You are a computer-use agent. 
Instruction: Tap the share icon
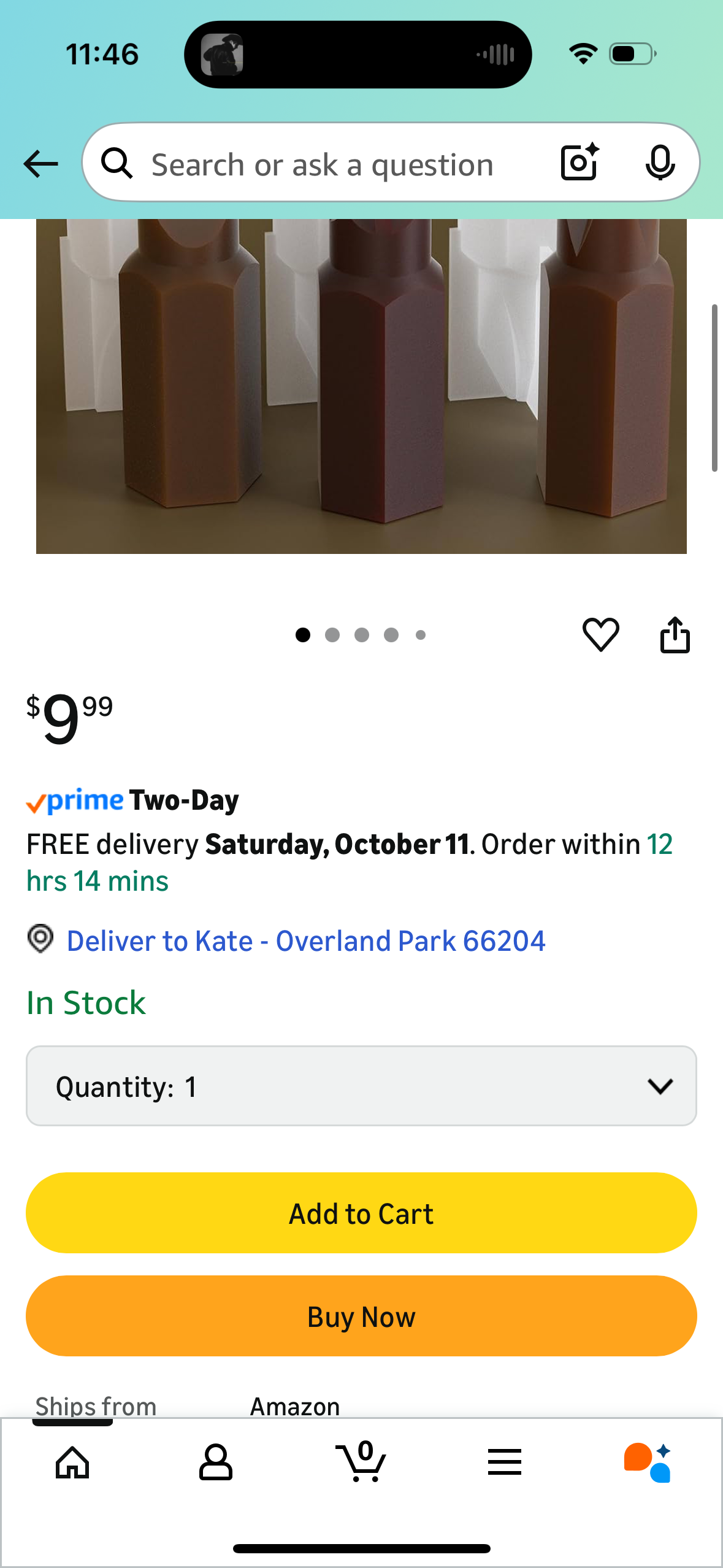click(x=675, y=635)
